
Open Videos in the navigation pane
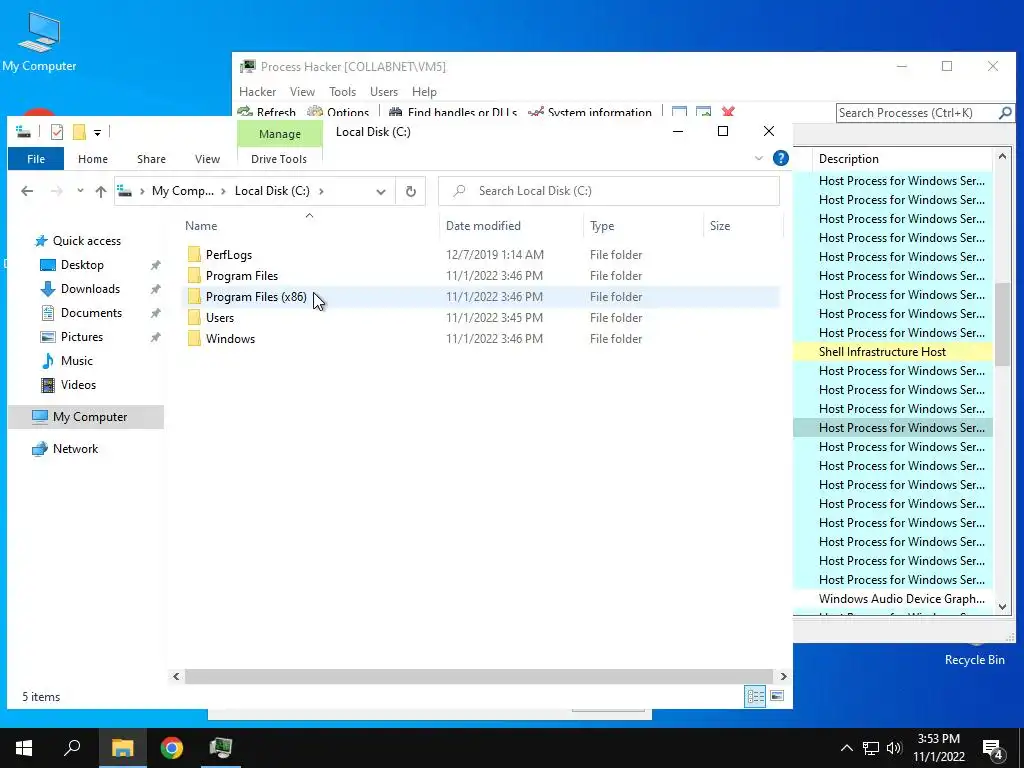point(78,385)
